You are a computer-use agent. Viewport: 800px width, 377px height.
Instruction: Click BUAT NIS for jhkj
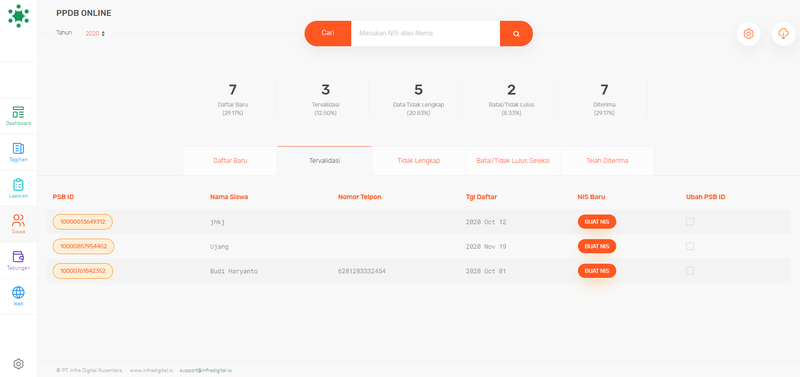[597, 222]
